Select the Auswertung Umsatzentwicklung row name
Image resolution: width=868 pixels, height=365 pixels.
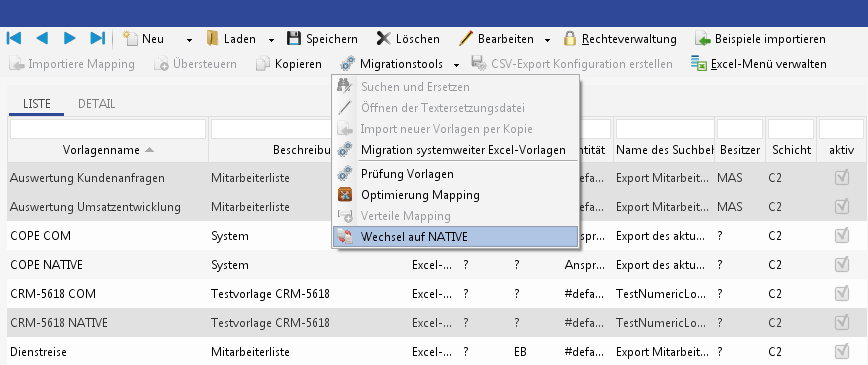pyautogui.click(x=95, y=207)
